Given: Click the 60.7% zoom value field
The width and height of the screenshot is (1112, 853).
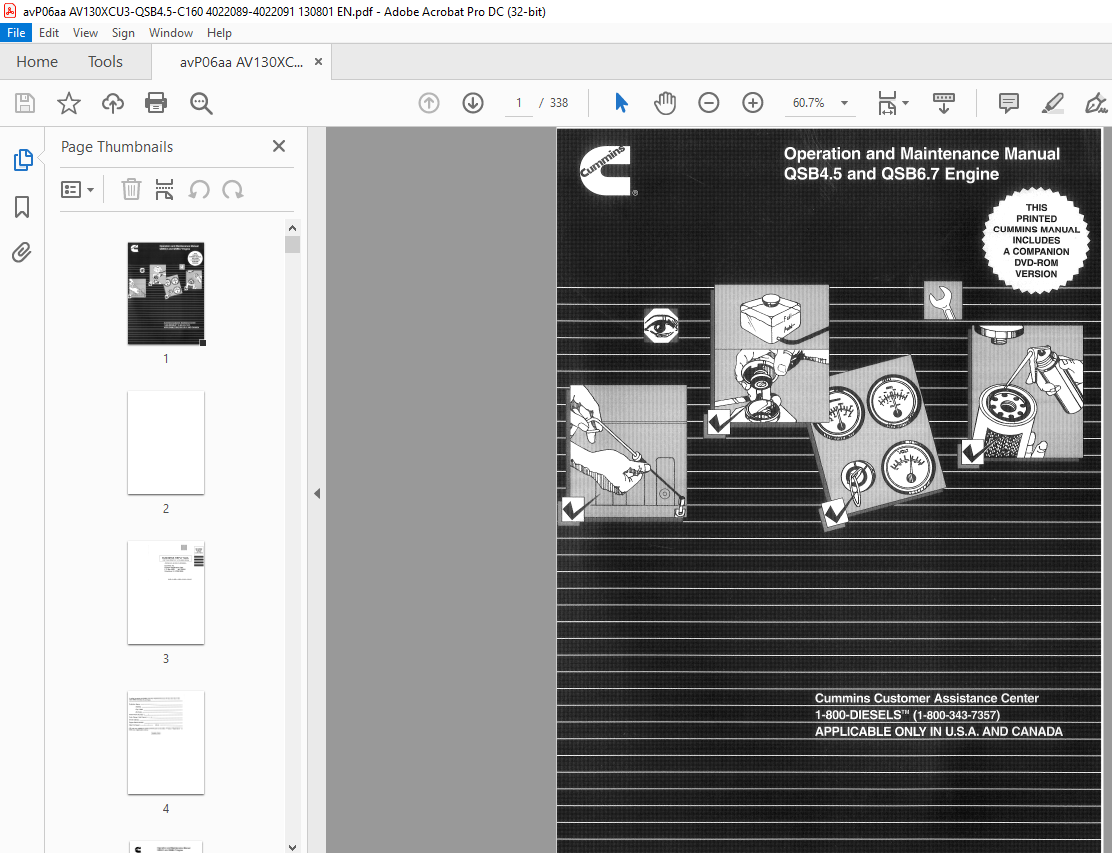Looking at the screenshot, I should point(808,104).
